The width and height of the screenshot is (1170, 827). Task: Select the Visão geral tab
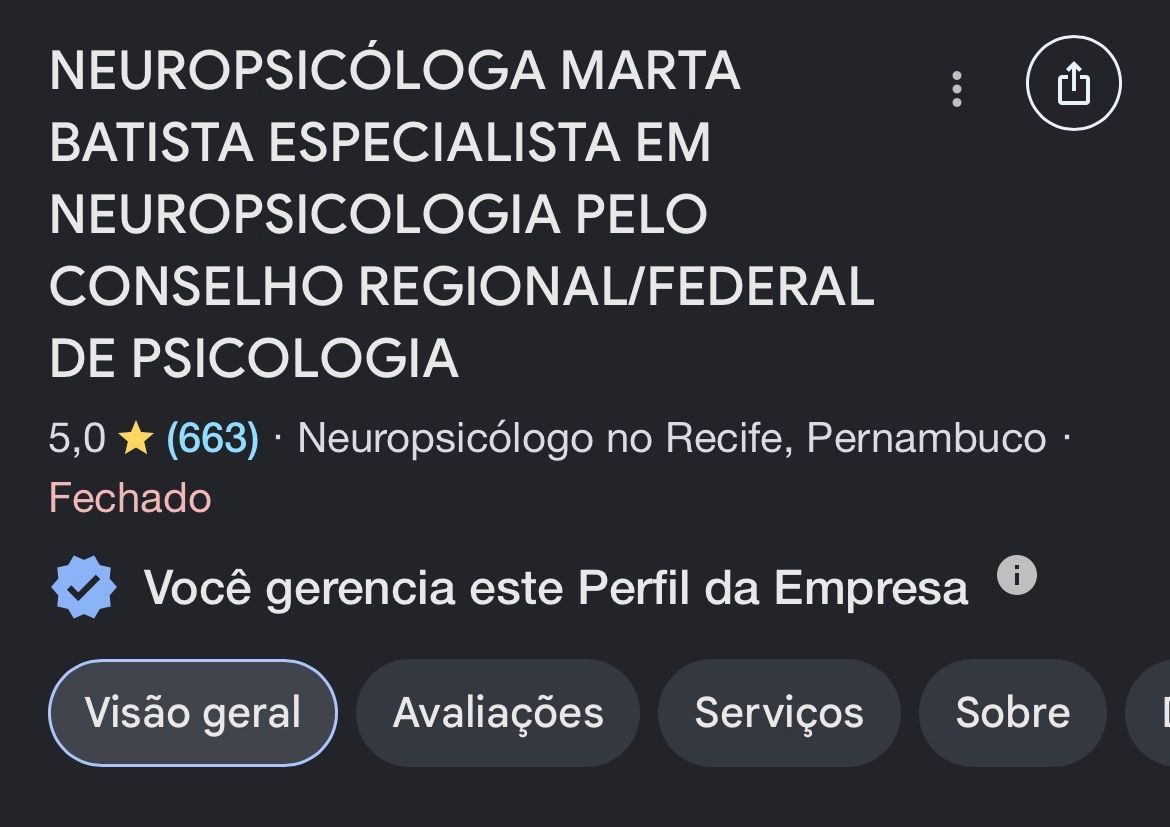193,713
